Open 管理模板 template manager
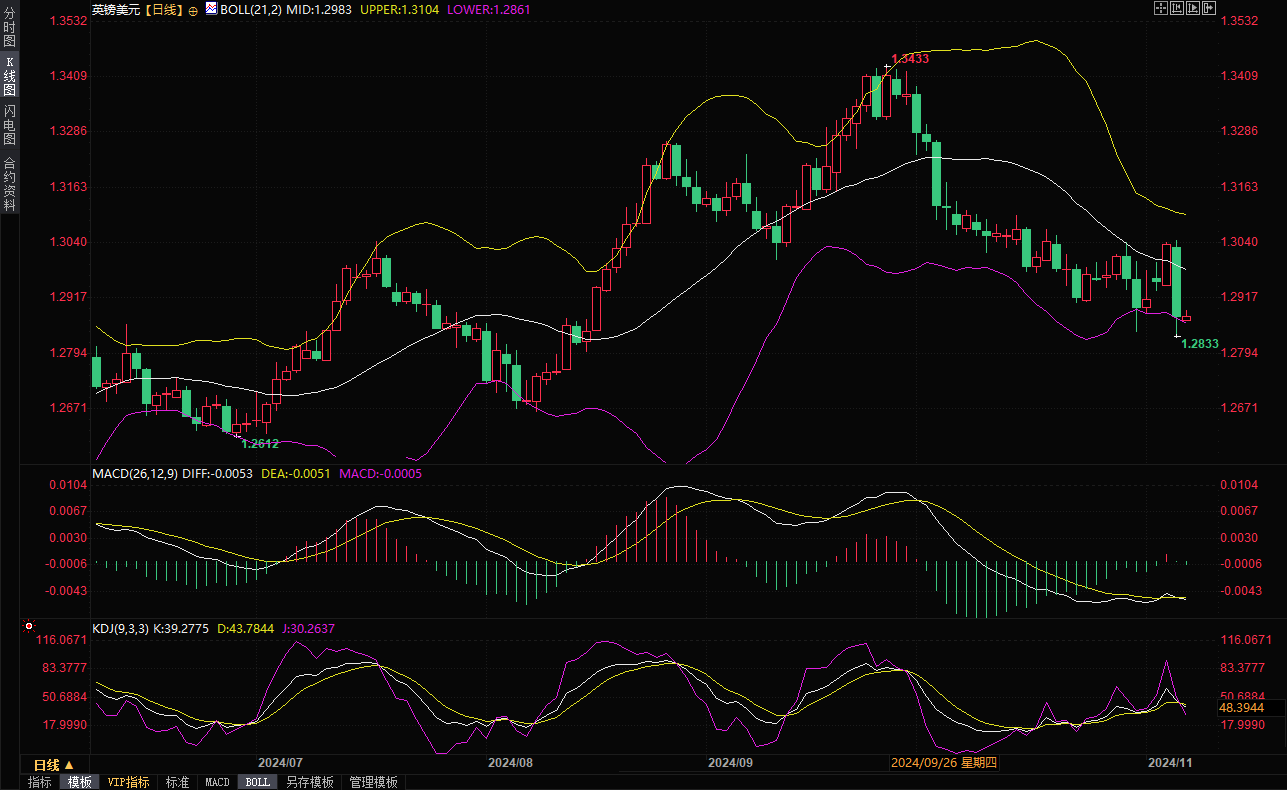The image size is (1287, 790). coord(373,782)
